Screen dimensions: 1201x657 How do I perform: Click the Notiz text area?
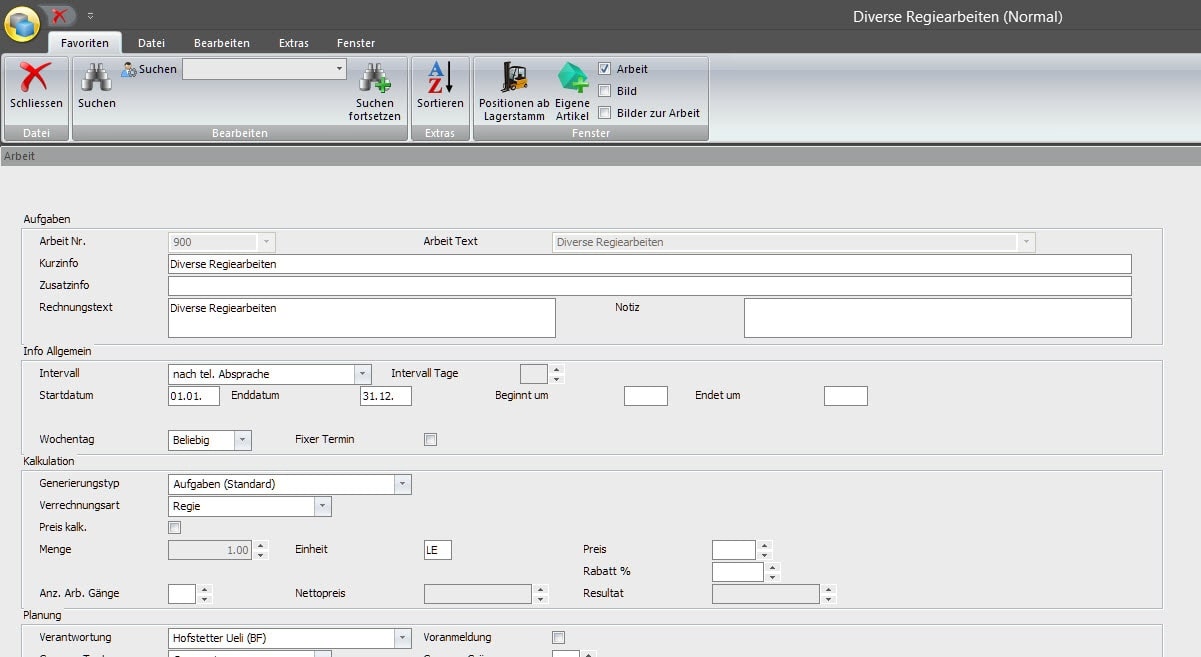click(938, 318)
